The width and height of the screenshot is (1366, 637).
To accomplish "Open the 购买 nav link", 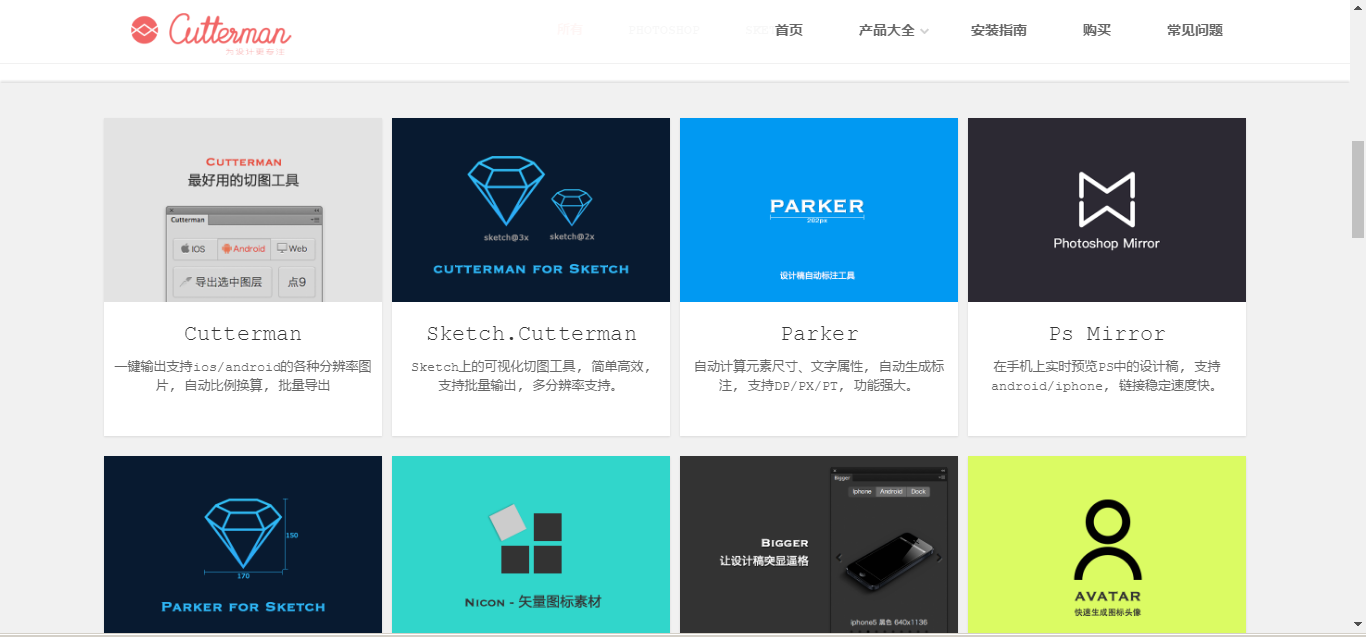I will [x=1097, y=30].
